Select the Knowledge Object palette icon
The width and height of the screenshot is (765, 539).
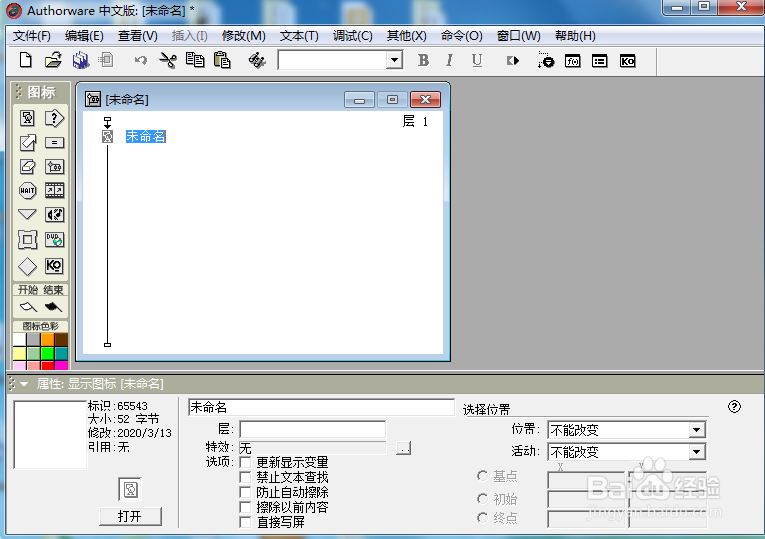pos(54,266)
